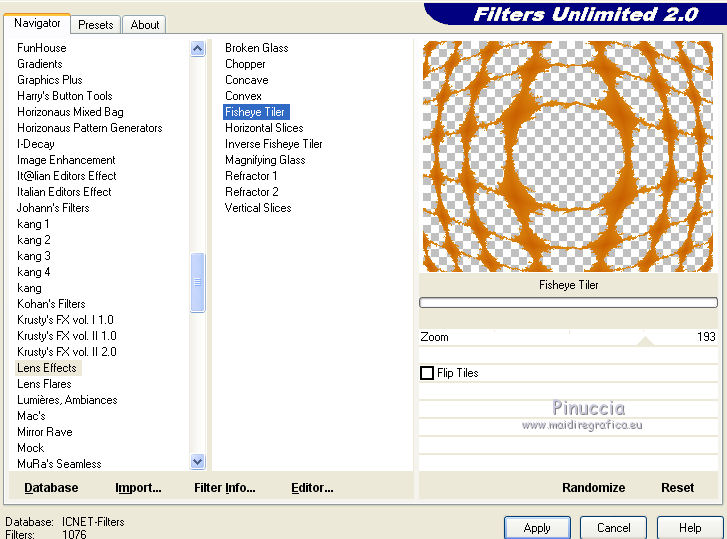727x539 pixels.
Task: Select It@lian Editors Effect category
Action: tap(67, 176)
